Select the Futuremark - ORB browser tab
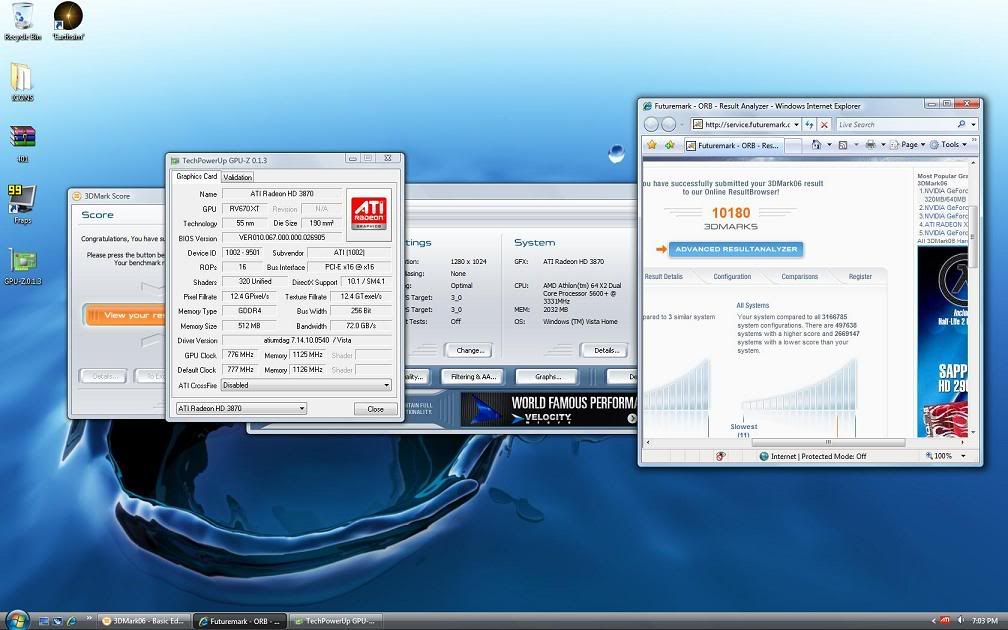Viewport: 1008px width, 630px height. (734, 145)
